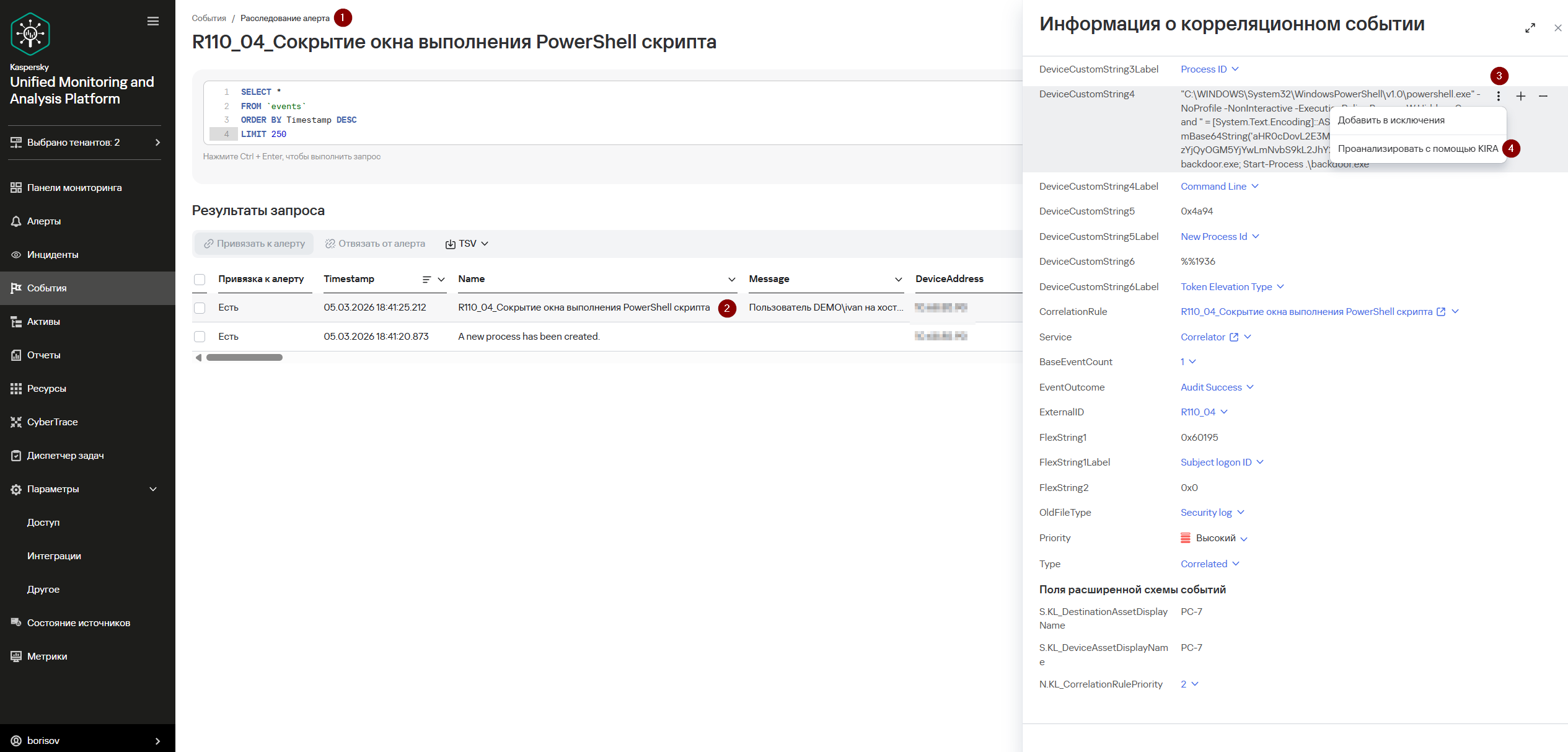Click the scroll-left arrow of results table
The height and width of the screenshot is (752, 1568).
[198, 358]
